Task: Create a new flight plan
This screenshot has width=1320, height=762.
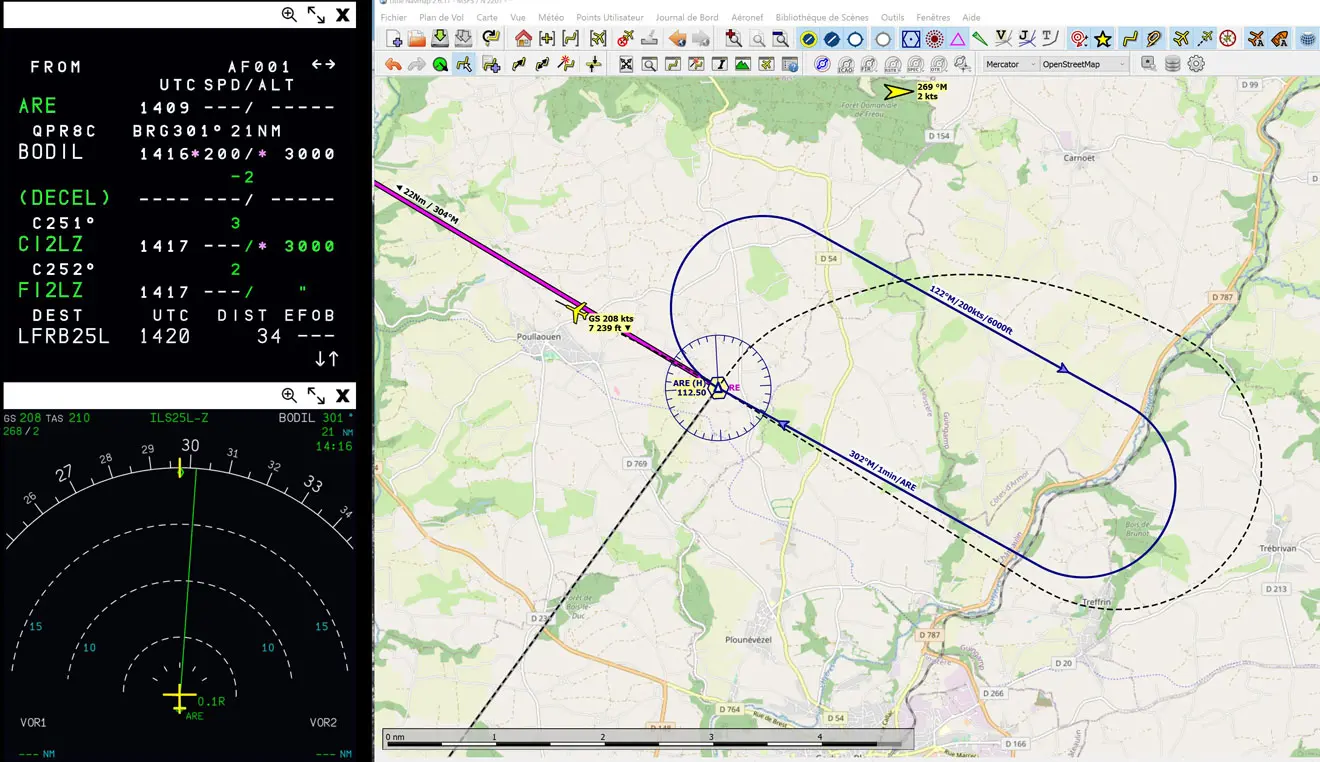Action: click(x=392, y=38)
